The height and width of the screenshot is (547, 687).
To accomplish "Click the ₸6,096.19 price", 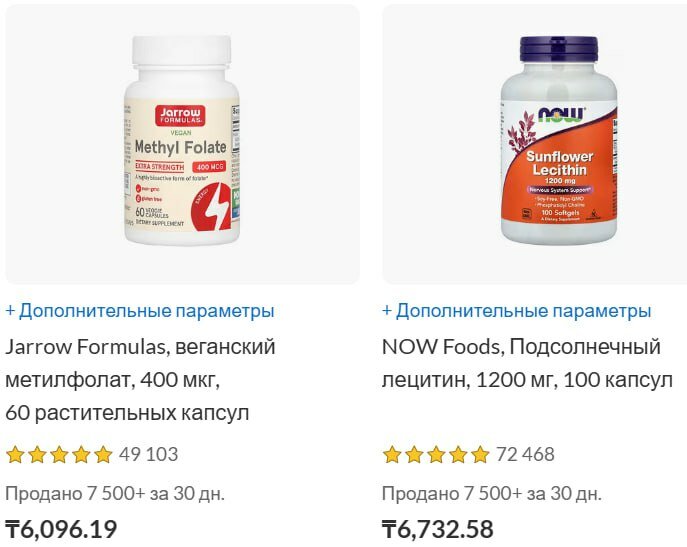I will (61, 529).
